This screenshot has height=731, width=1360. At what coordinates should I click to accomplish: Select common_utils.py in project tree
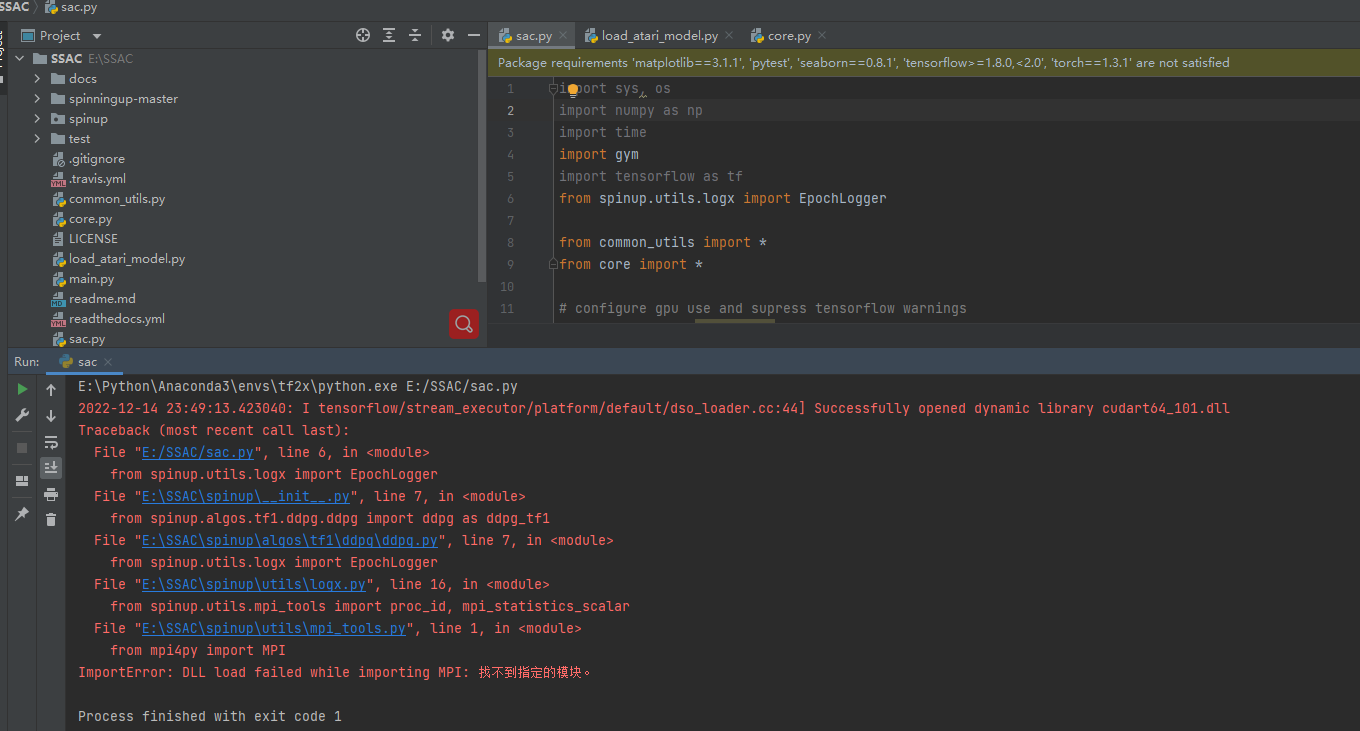[116, 199]
